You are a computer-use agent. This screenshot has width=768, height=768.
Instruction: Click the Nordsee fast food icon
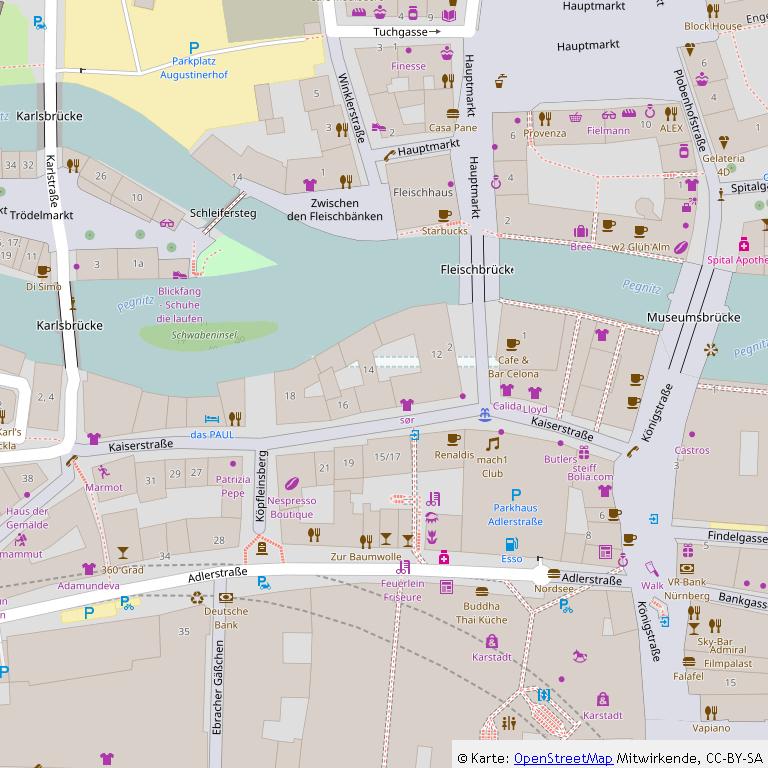point(554,574)
